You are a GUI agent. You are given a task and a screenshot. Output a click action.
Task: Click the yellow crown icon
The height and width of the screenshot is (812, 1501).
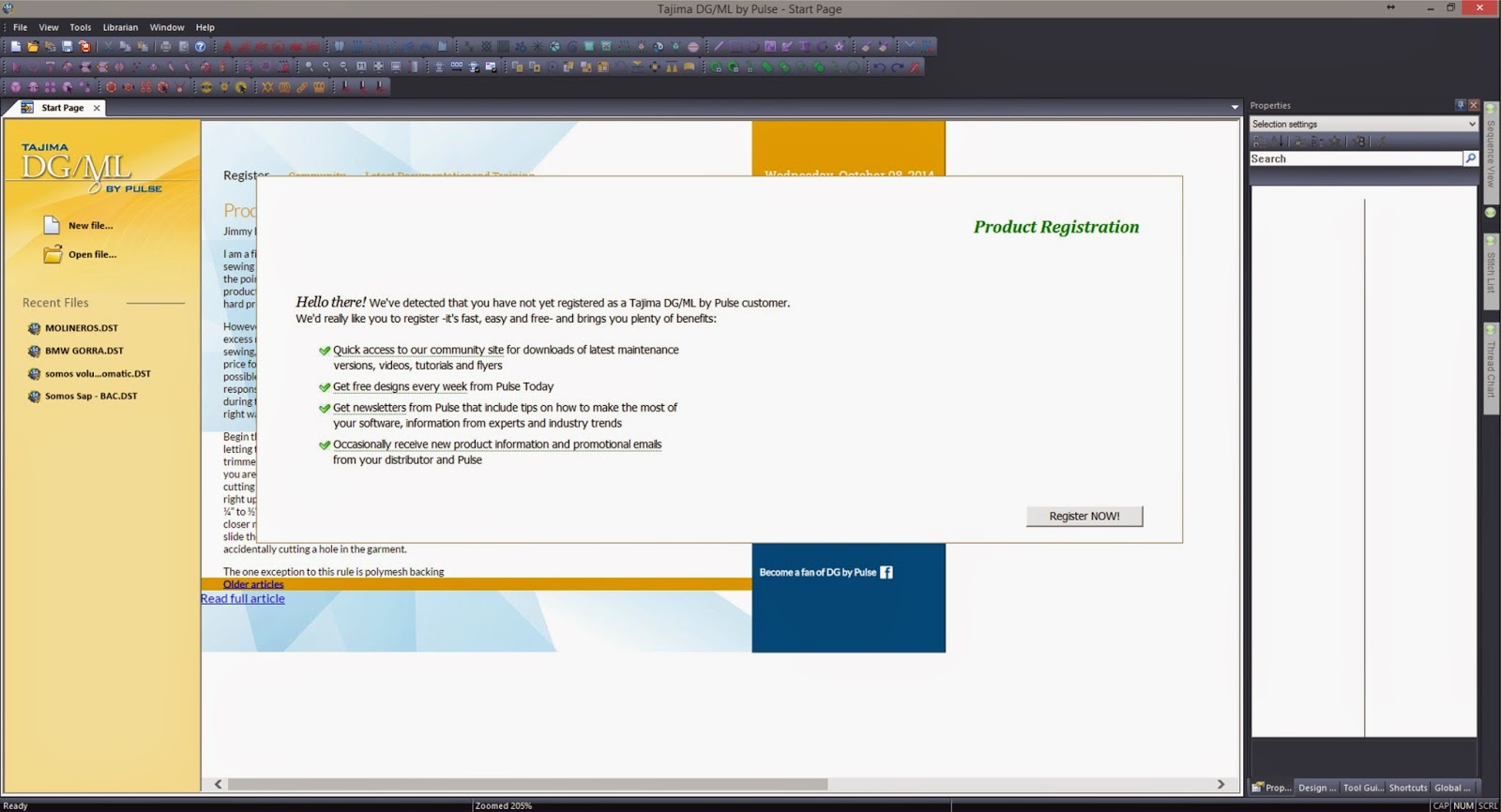coord(319,86)
